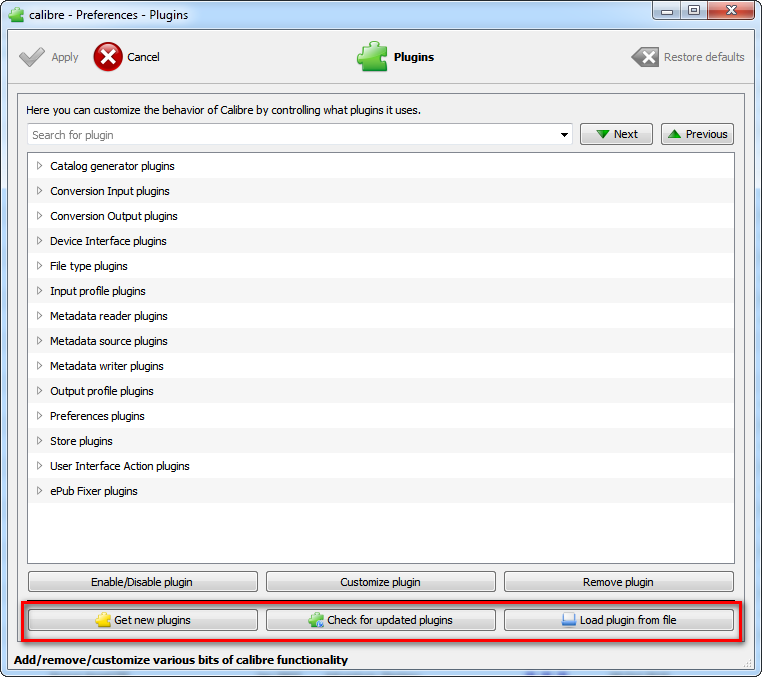Click the Customize plugin button
762x677 pixels.
coord(381,582)
